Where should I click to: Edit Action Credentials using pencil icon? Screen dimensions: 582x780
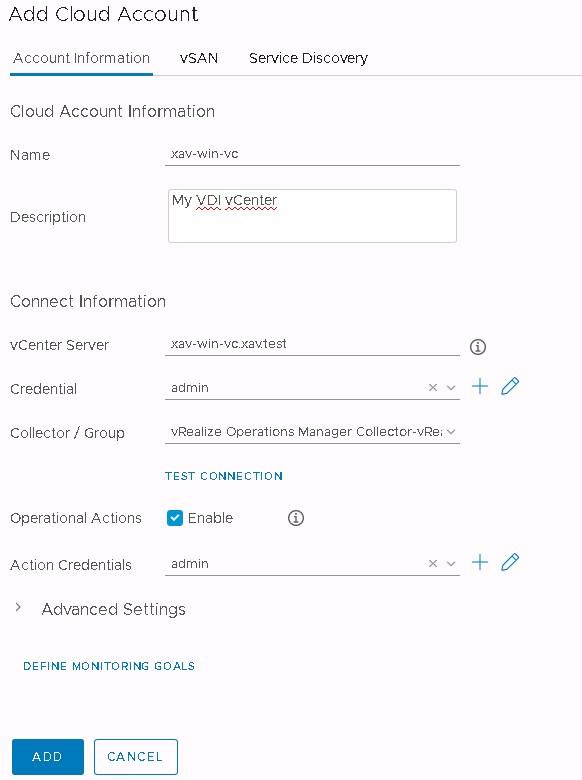click(x=510, y=562)
